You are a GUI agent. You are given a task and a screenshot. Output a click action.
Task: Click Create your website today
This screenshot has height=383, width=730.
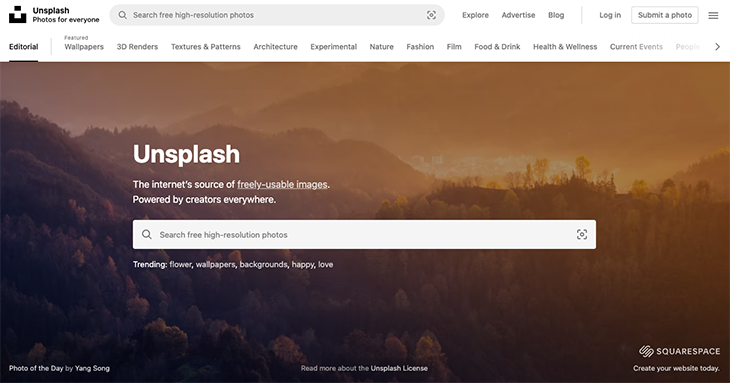coord(676,368)
